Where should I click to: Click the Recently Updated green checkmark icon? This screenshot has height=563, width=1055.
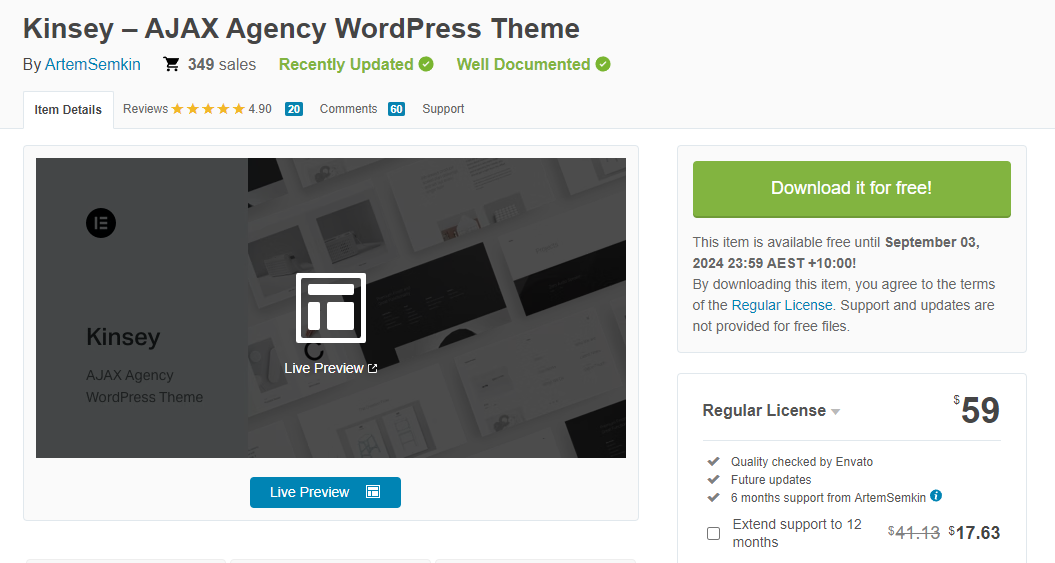pos(426,64)
